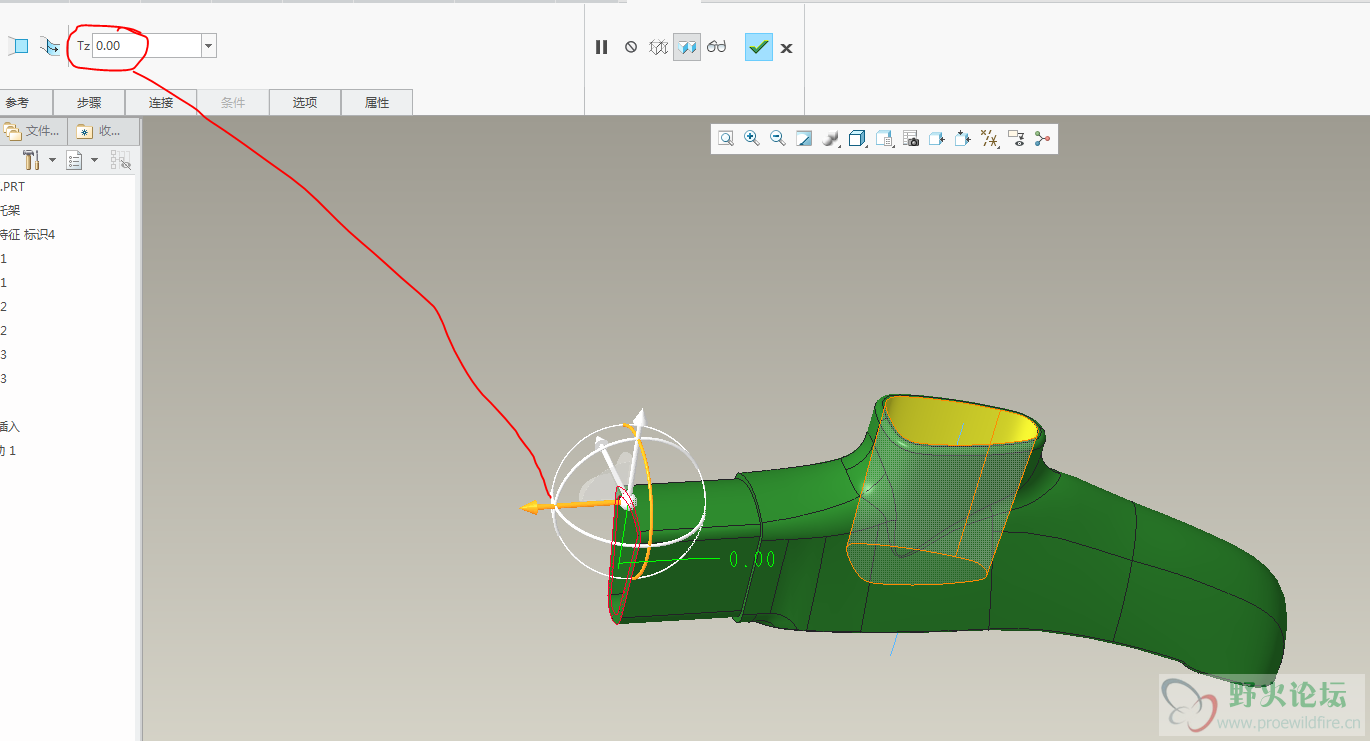Click the zoom in magnifier

tap(752, 139)
